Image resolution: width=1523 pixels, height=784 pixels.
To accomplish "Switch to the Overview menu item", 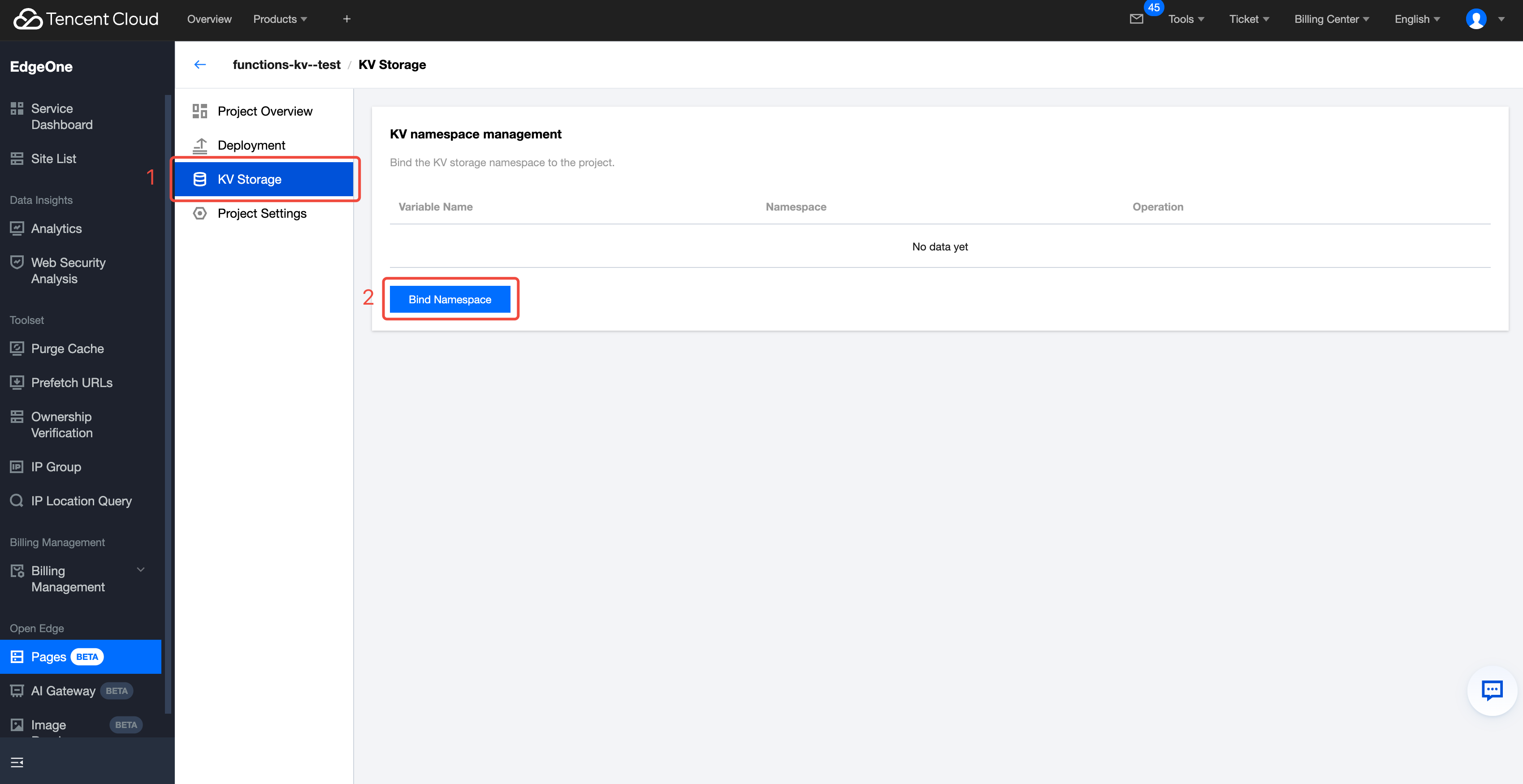I will (209, 18).
